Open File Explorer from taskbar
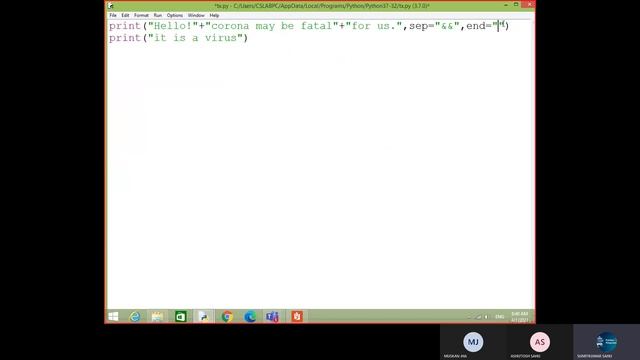 (157, 316)
